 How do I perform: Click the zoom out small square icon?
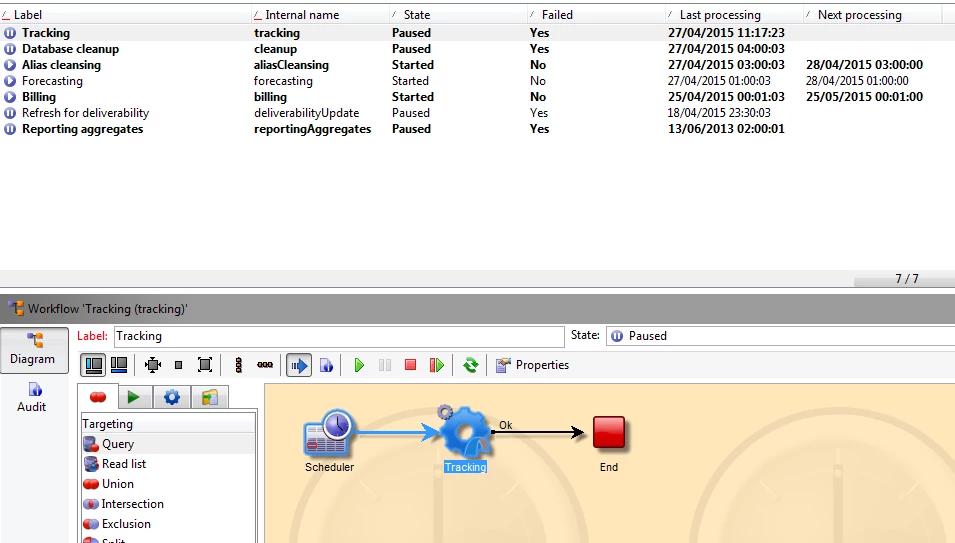pyautogui.click(x=178, y=365)
